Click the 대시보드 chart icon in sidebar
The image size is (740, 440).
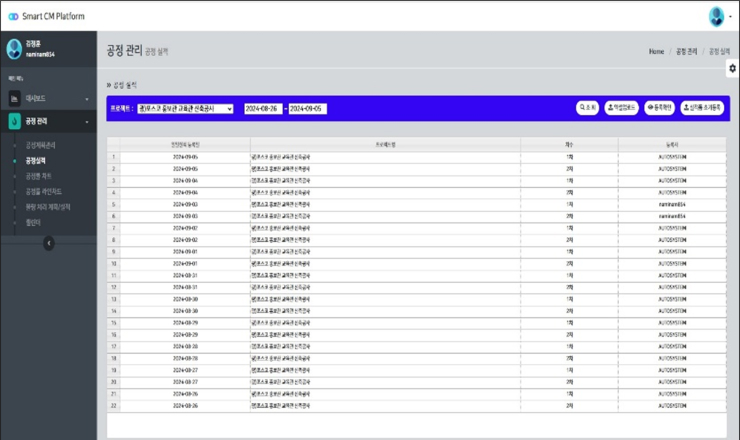coord(15,99)
